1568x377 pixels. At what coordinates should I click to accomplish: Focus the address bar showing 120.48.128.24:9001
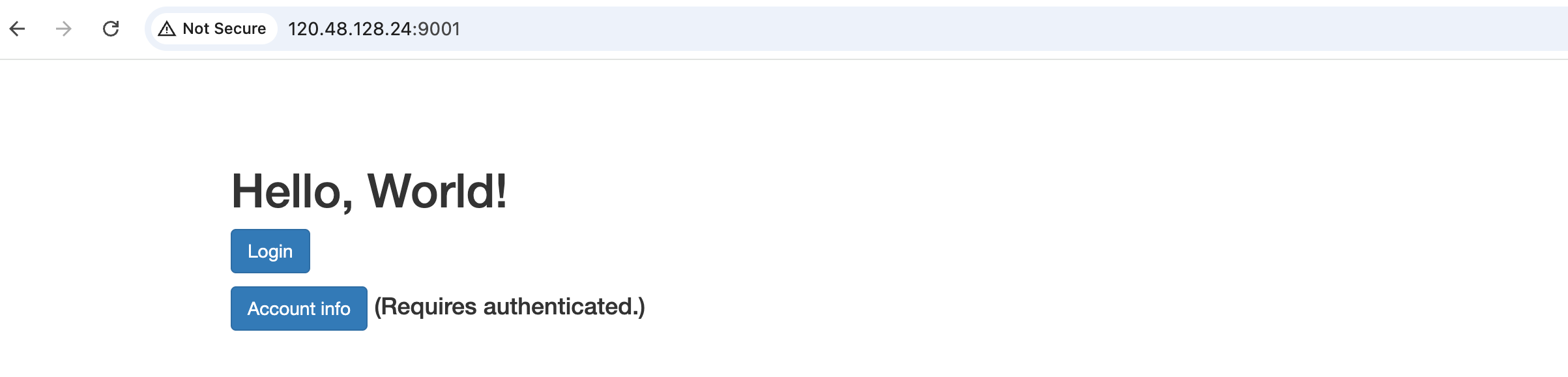(x=856, y=29)
